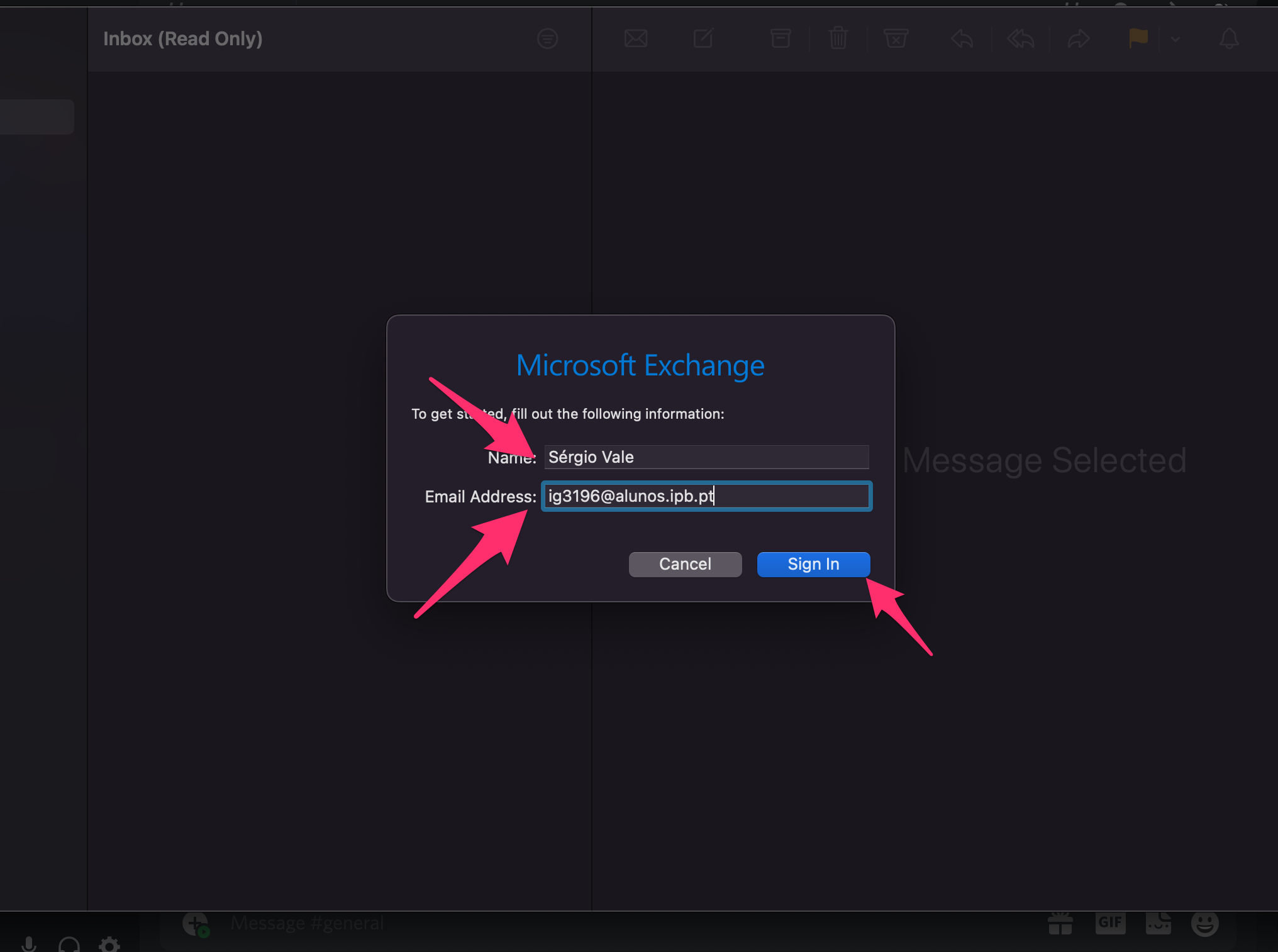Screen dimensions: 1278x952
Task: Open Discord user settings gear
Action: click(109, 943)
